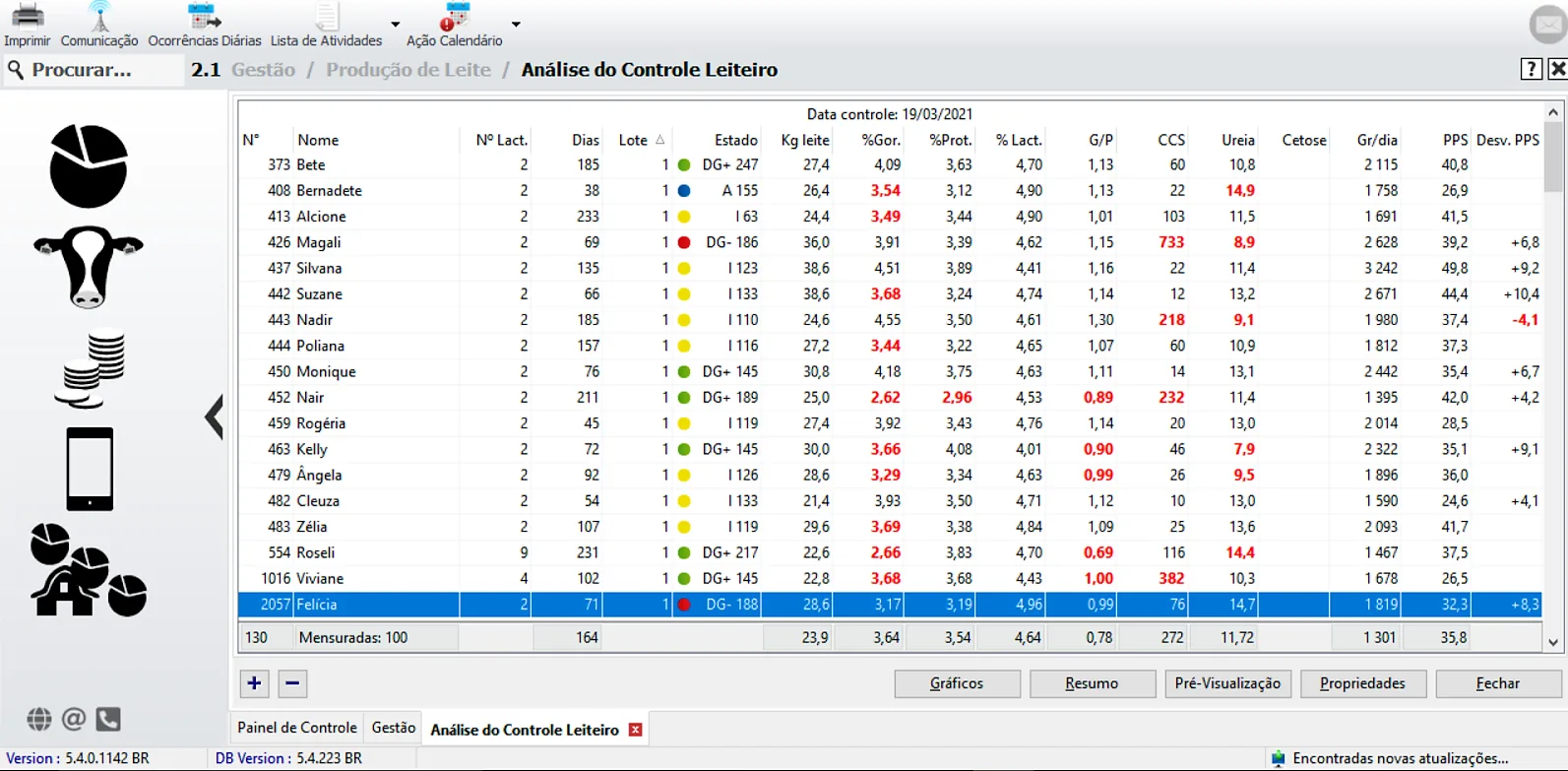Viewport: 1568px width, 771px height.
Task: Switch to Painel de Controle tab
Action: (297, 728)
